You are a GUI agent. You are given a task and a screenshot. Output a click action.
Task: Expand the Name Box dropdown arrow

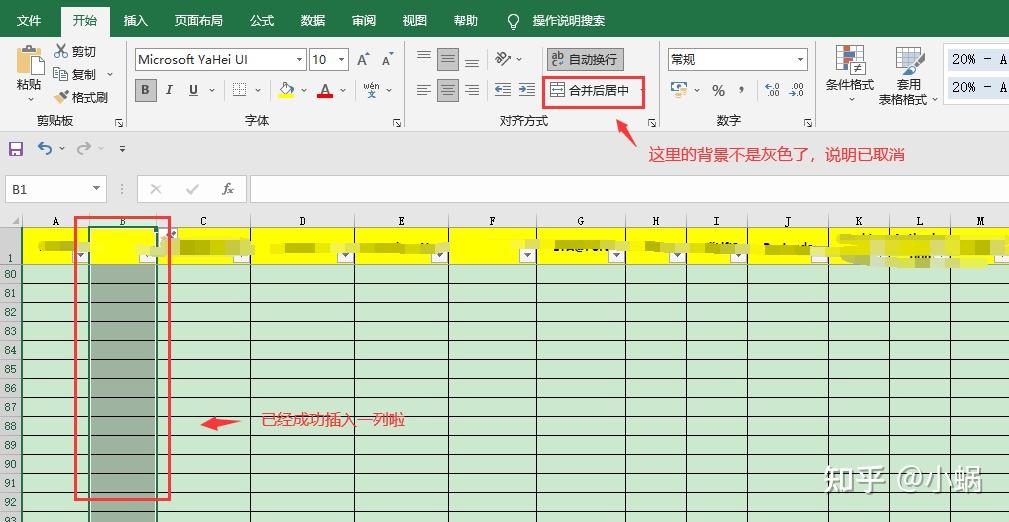[97, 189]
